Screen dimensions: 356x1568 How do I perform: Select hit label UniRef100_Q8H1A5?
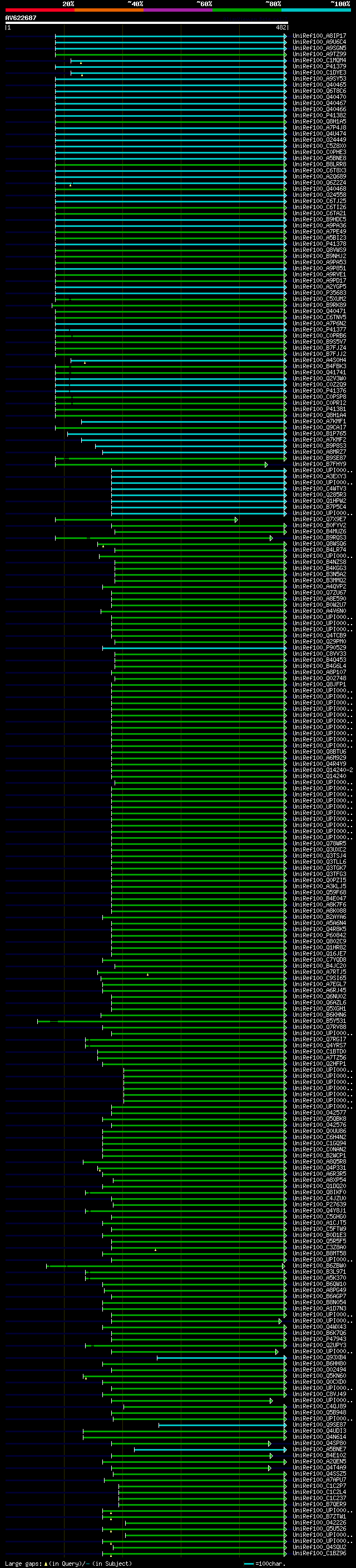(319, 121)
